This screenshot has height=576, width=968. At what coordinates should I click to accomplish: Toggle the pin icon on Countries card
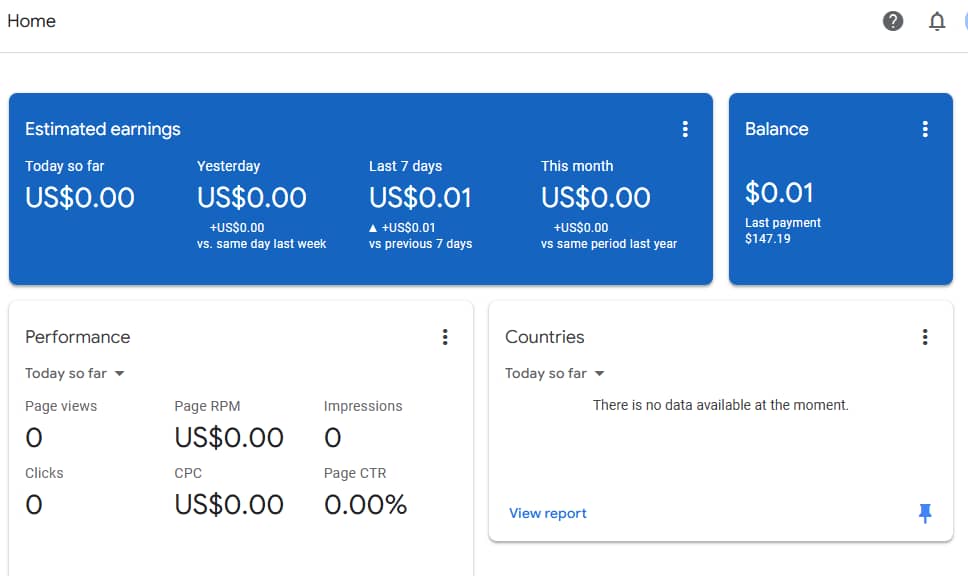coord(925,513)
